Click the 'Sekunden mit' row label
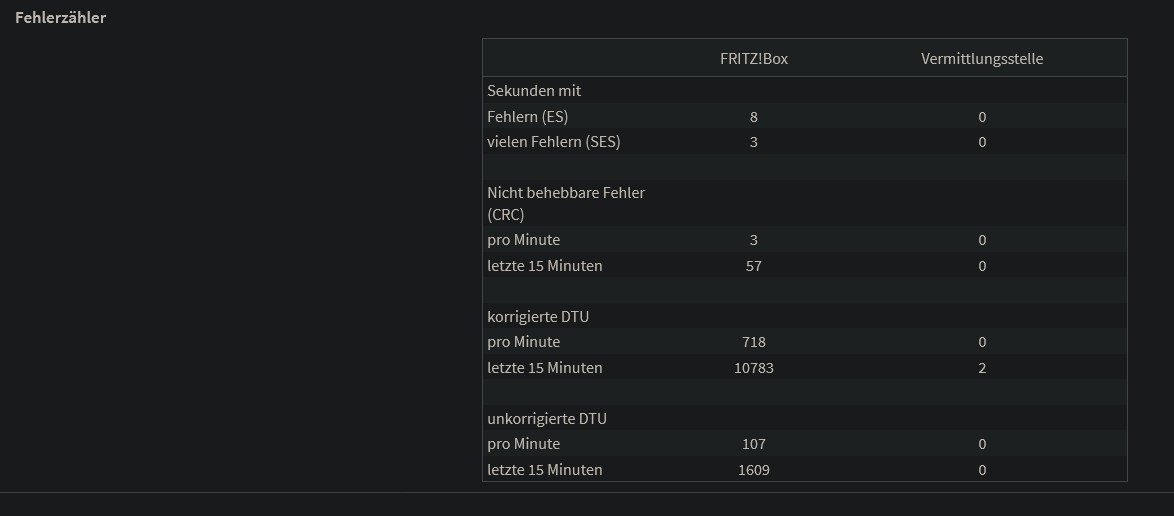 (x=534, y=91)
